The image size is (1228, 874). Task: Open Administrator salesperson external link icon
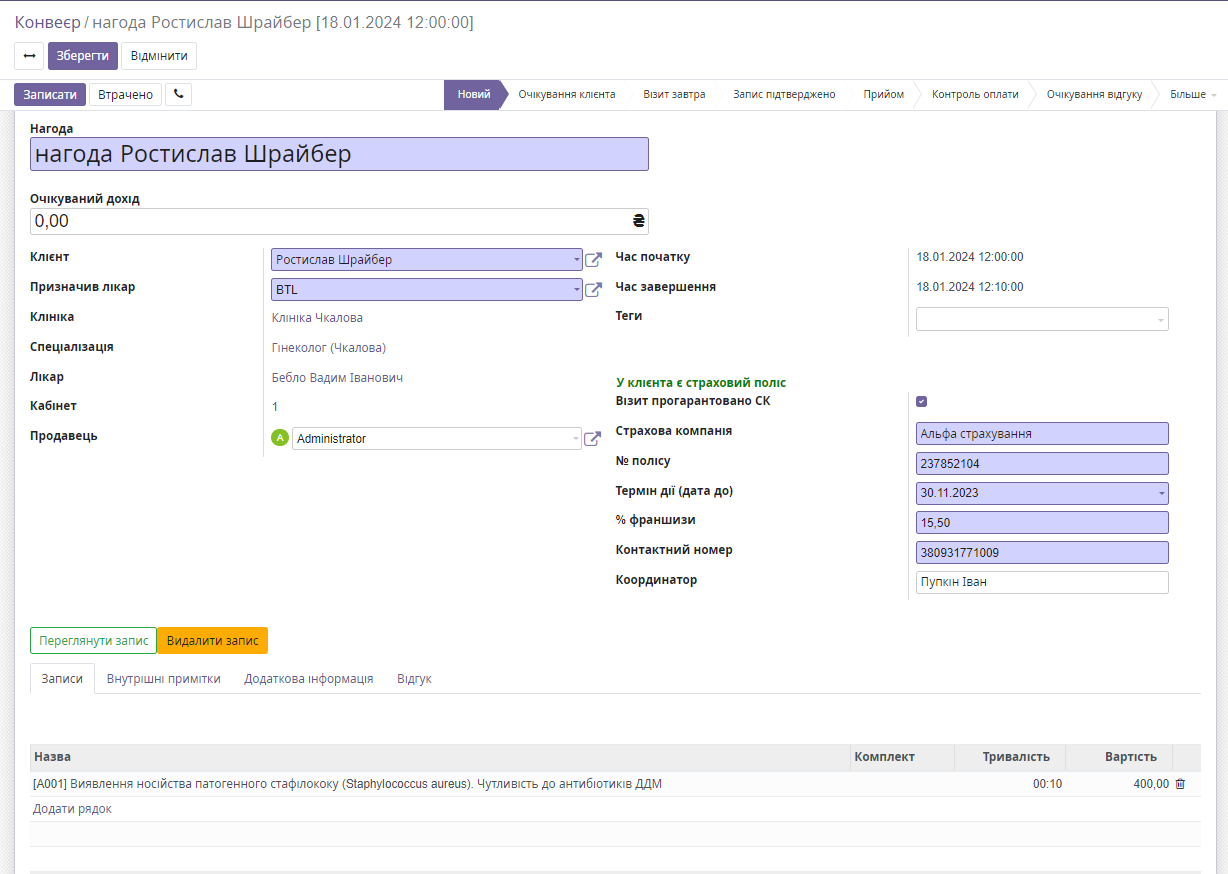(x=593, y=439)
